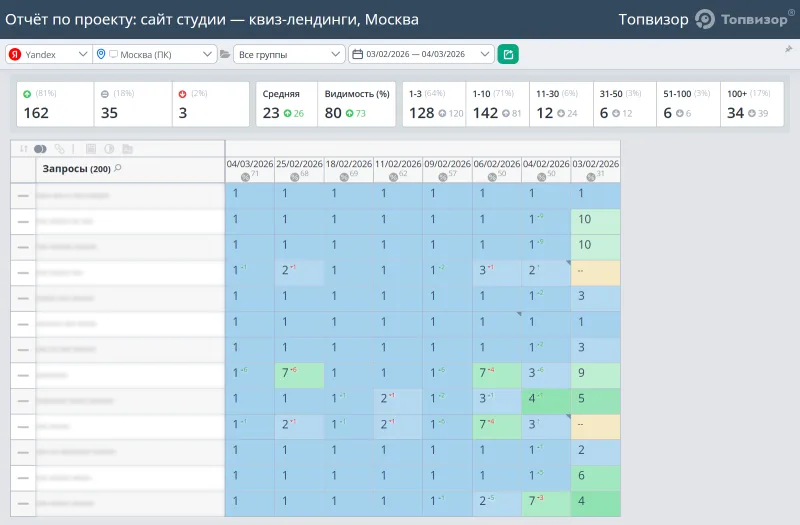Screen dimensions: 800x525
Task: Click the Средняя 23 summary card
Action: click(286, 104)
